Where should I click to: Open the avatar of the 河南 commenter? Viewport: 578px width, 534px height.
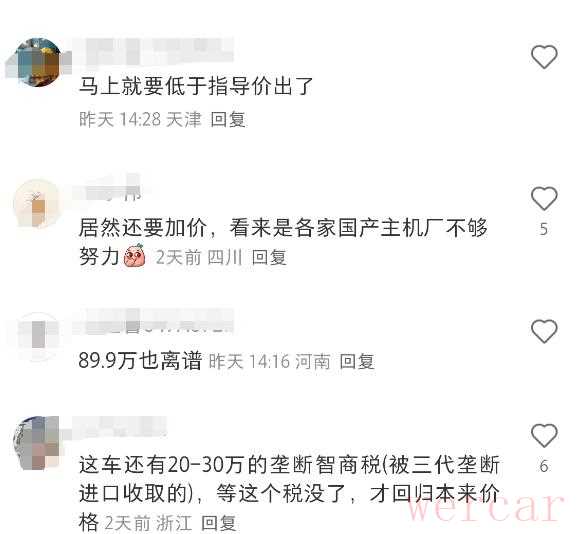36,335
